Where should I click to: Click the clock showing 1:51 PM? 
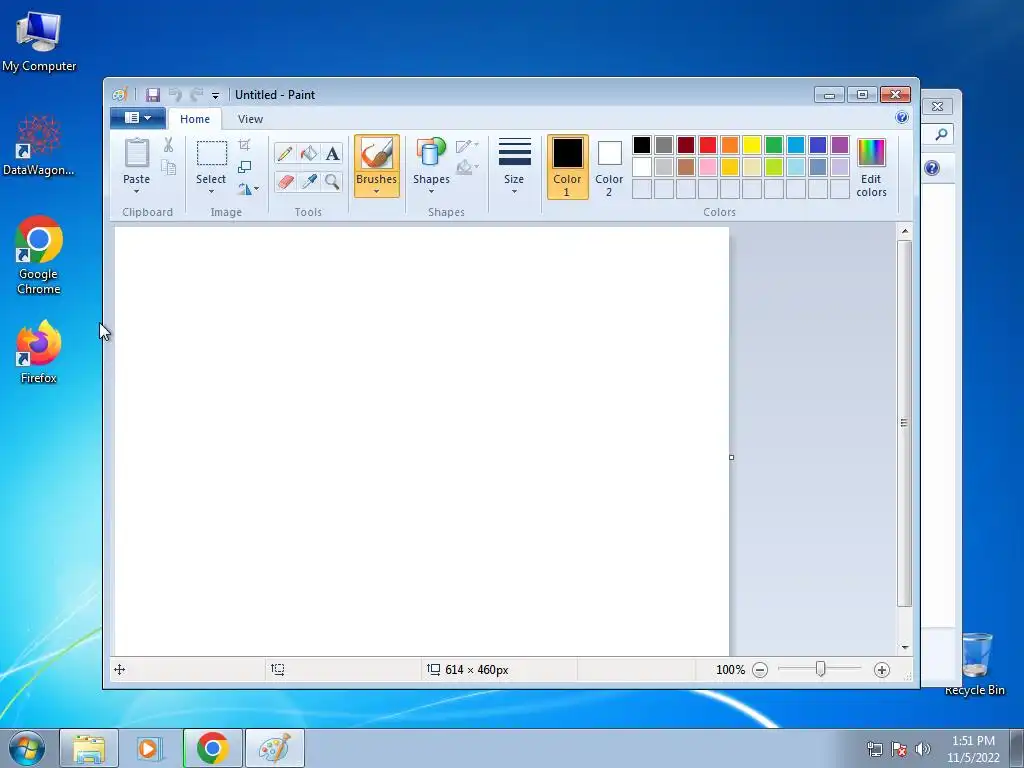(x=973, y=741)
